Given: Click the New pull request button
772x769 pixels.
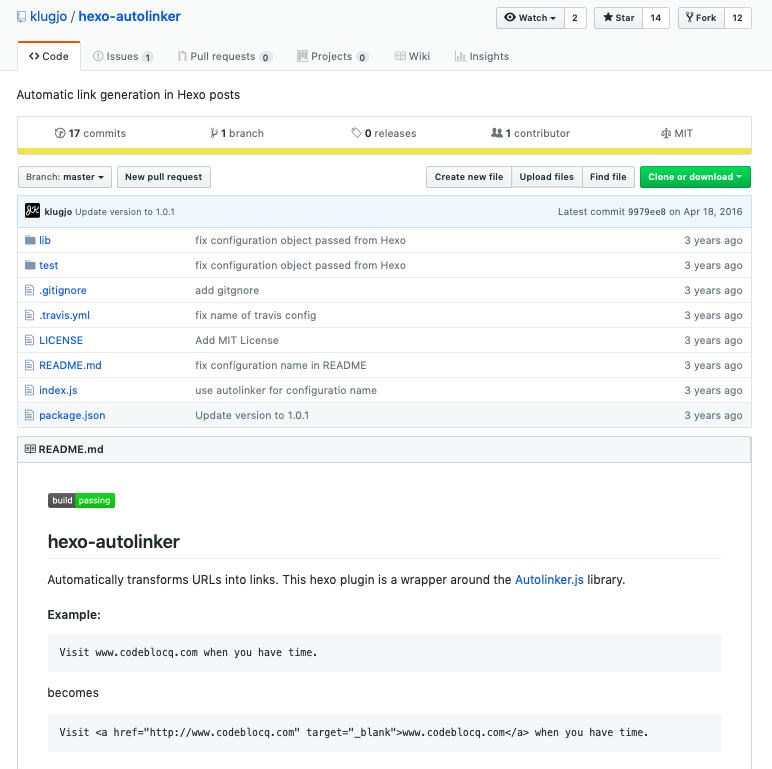Looking at the screenshot, I should (x=163, y=177).
